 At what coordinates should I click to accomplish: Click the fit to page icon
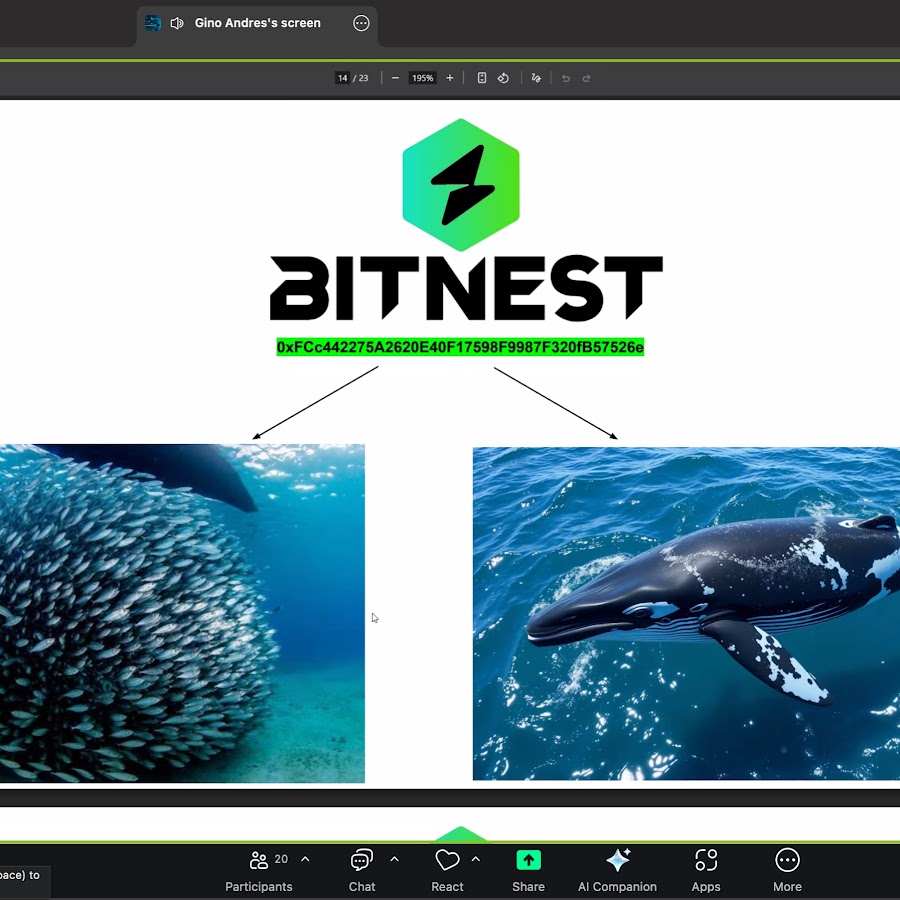click(482, 78)
